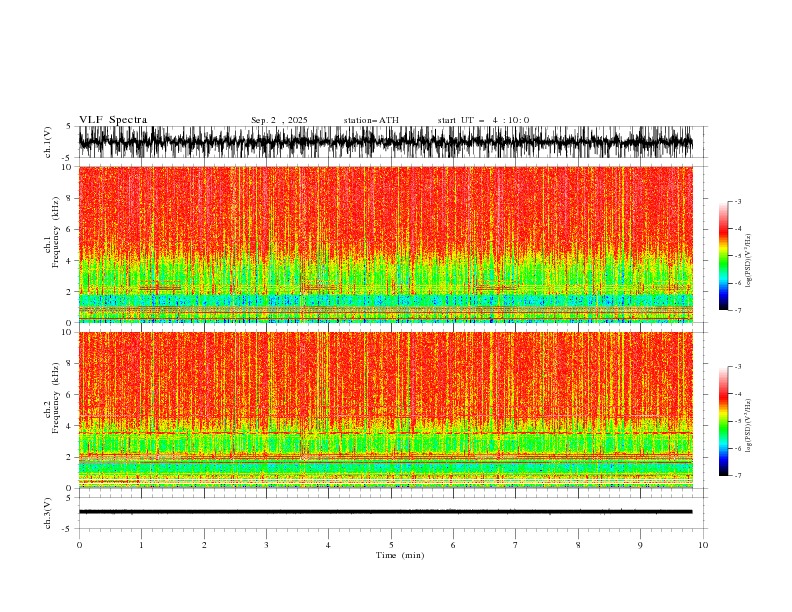Click the "Sep. 2 , 2025" date label

click(279, 120)
